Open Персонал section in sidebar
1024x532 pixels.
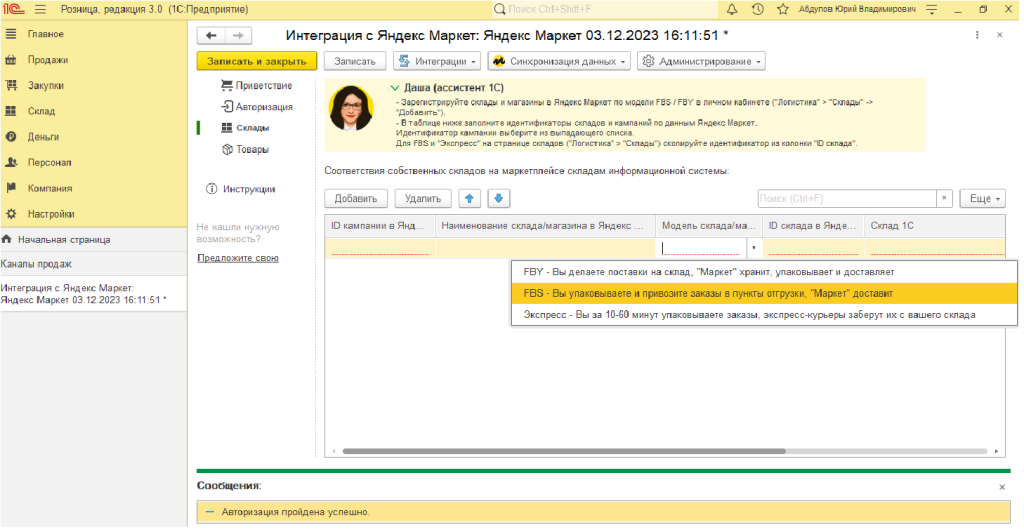pyautogui.click(x=50, y=163)
